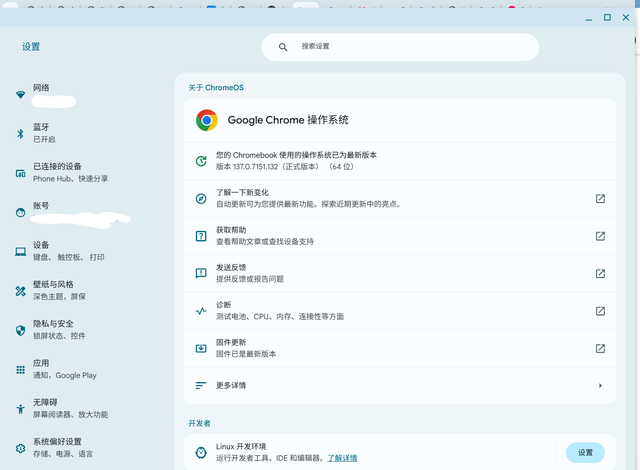Open external link for 了解一下新变化
The width and height of the screenshot is (640, 470).
600,198
